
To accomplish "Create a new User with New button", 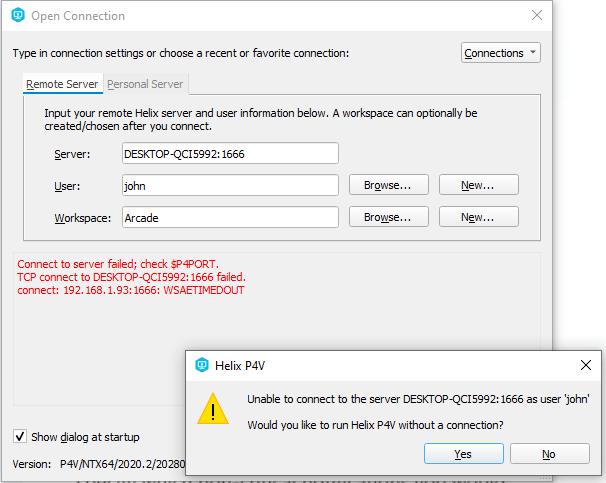I will pyautogui.click(x=478, y=185).
